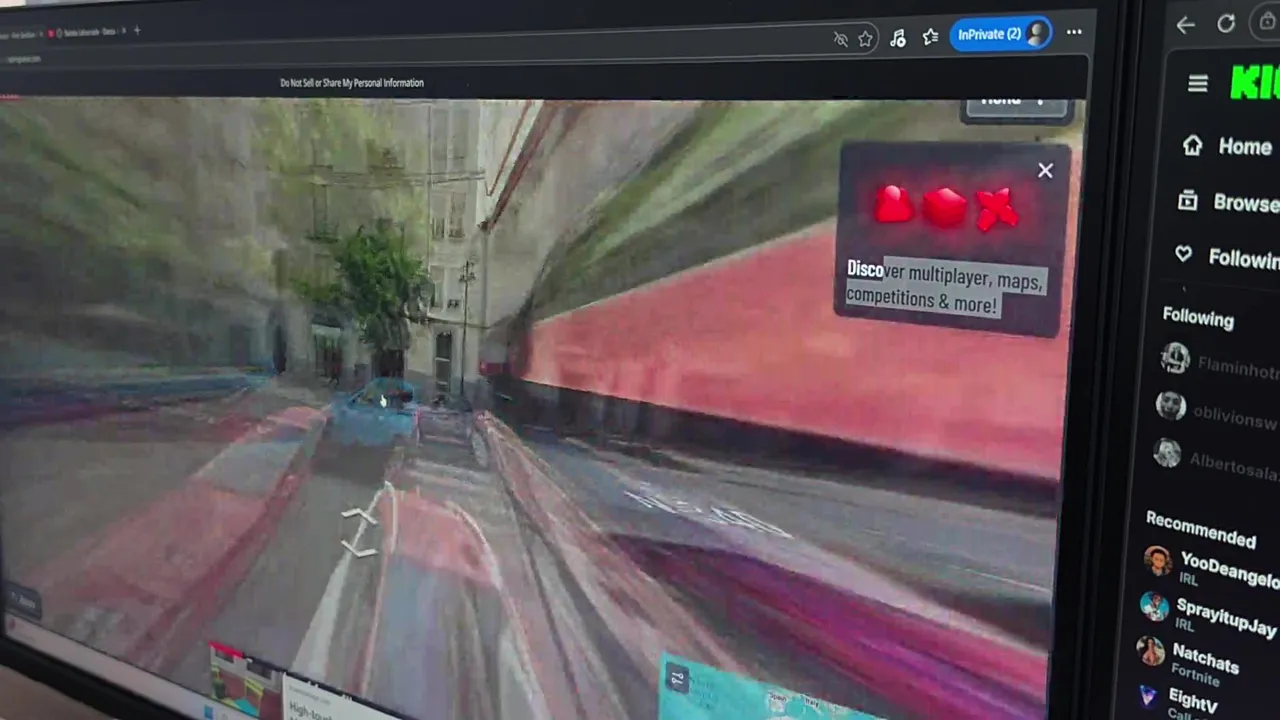This screenshot has height=720, width=1280.
Task: Click the Discover multiplayer, maps, competitions text
Action: (x=945, y=288)
